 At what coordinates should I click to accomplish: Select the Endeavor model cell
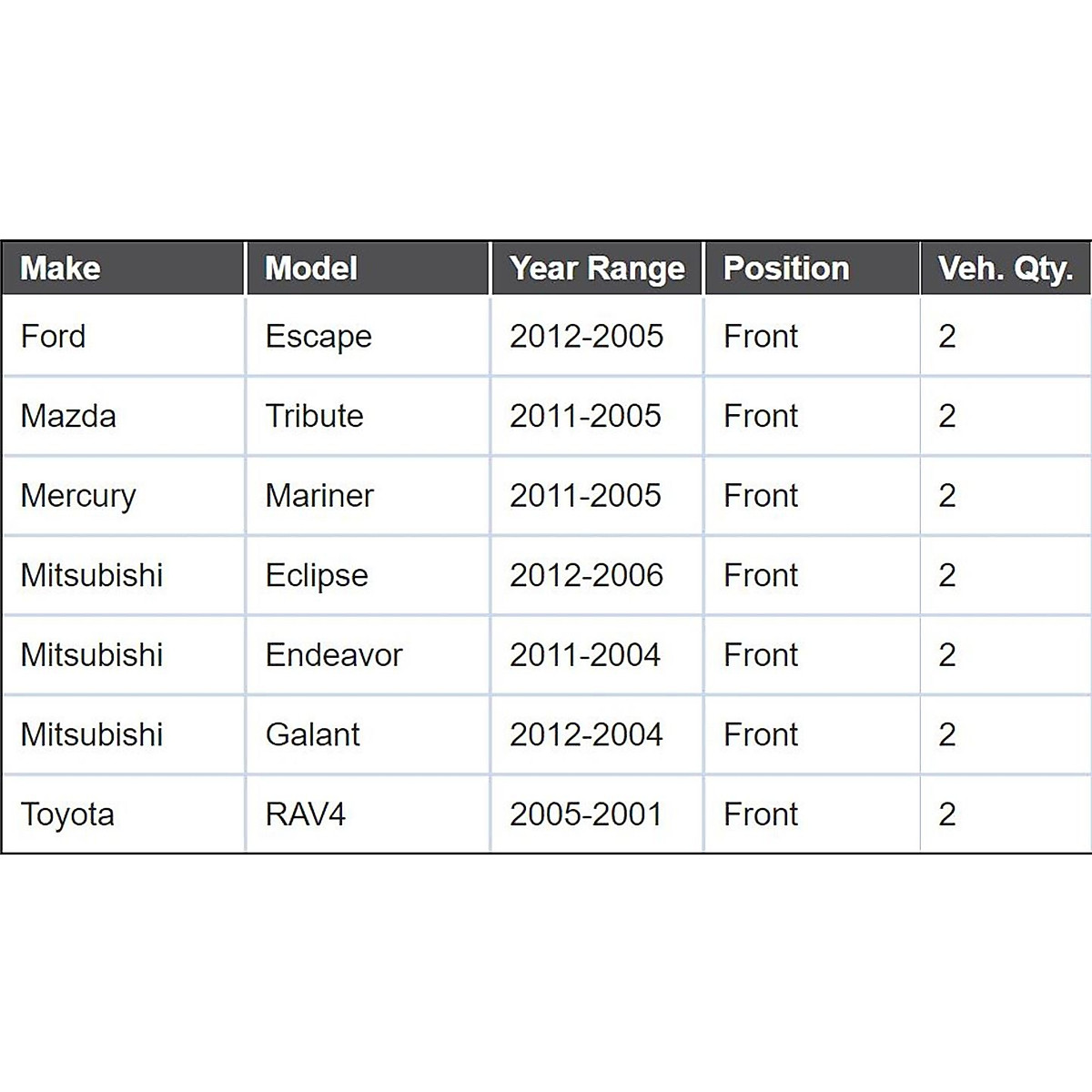334,654
